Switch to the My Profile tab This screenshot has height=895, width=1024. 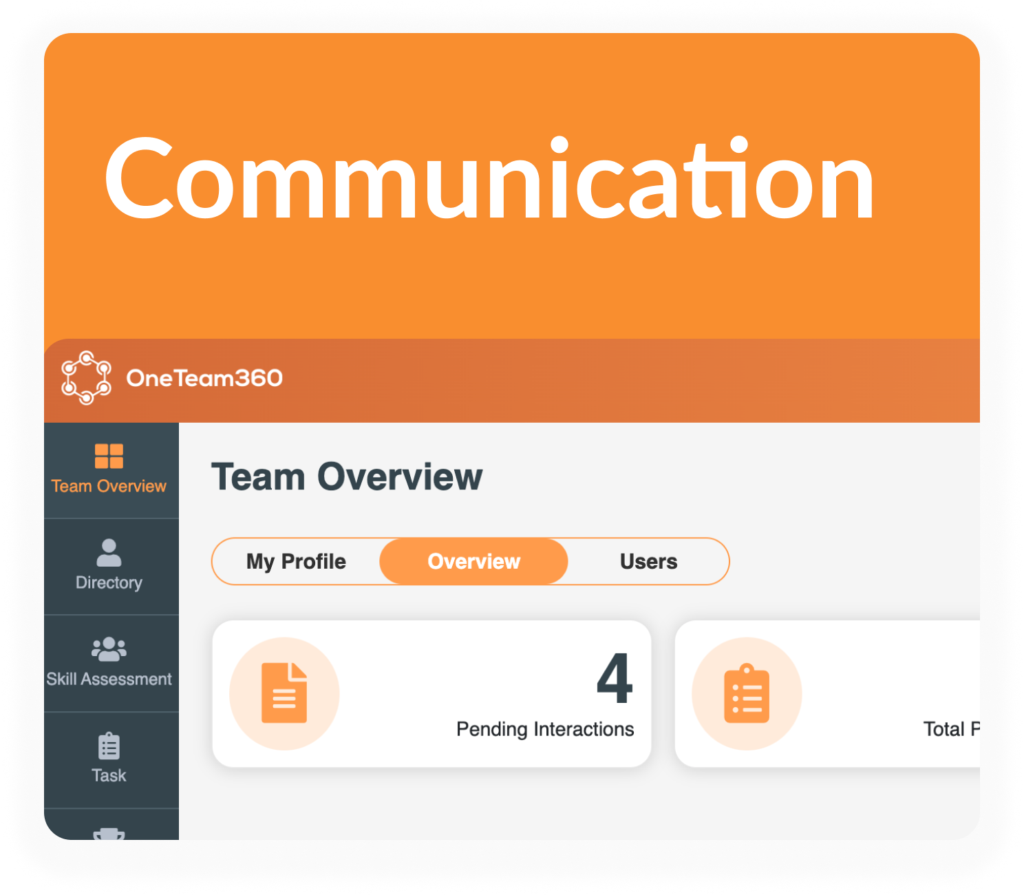click(x=295, y=561)
